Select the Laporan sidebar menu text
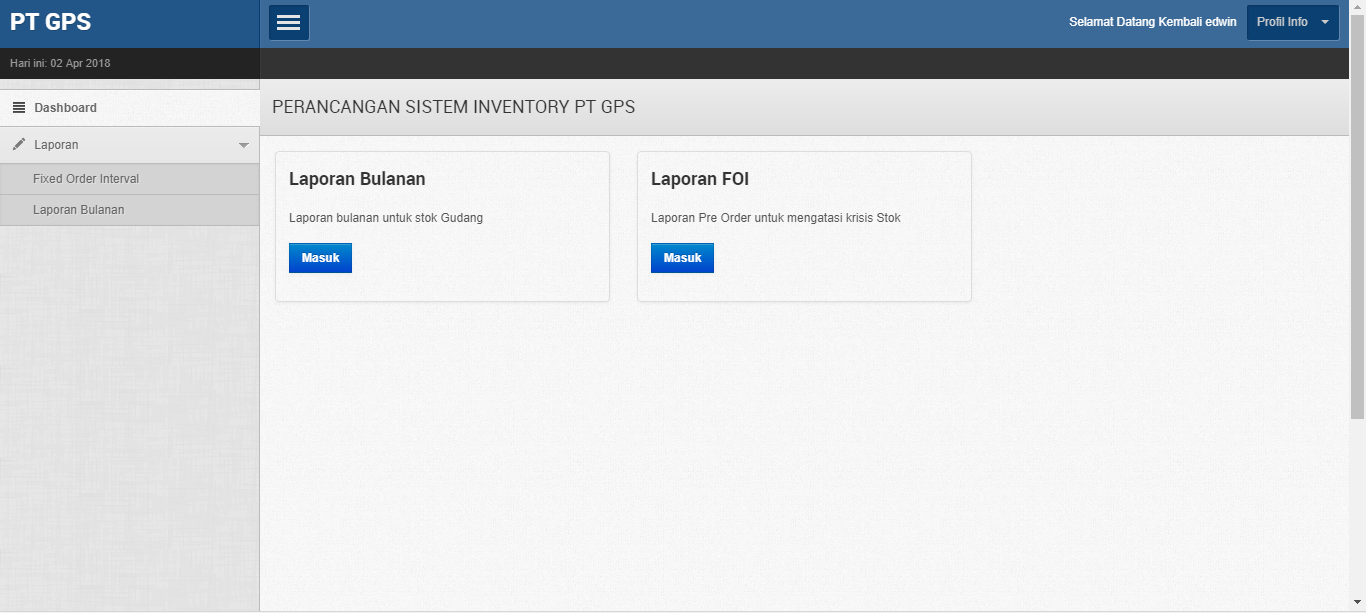Image resolution: width=1366 pixels, height=613 pixels. click(56, 145)
